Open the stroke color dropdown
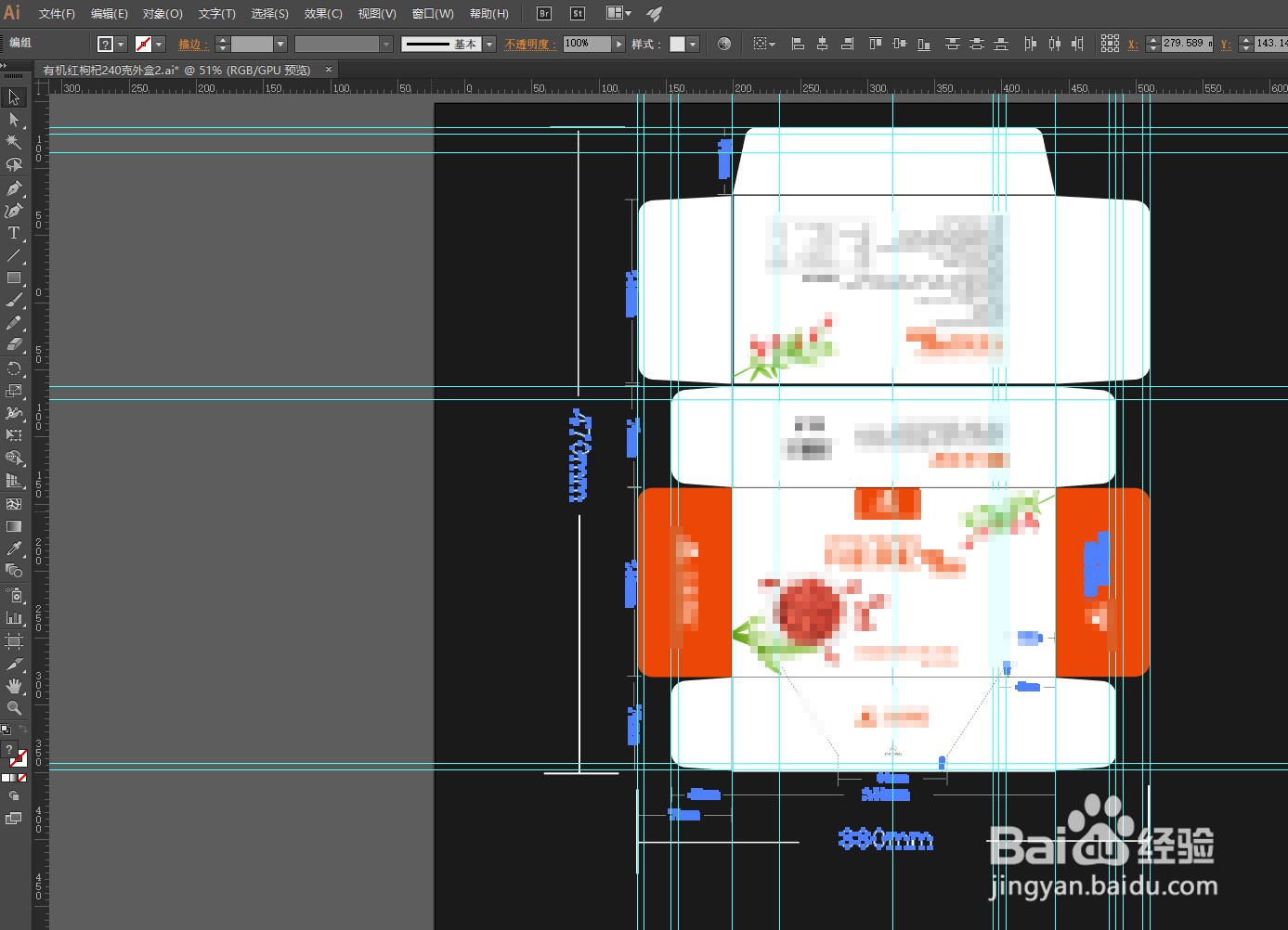Screen dimensions: 1288x930 click(x=159, y=45)
